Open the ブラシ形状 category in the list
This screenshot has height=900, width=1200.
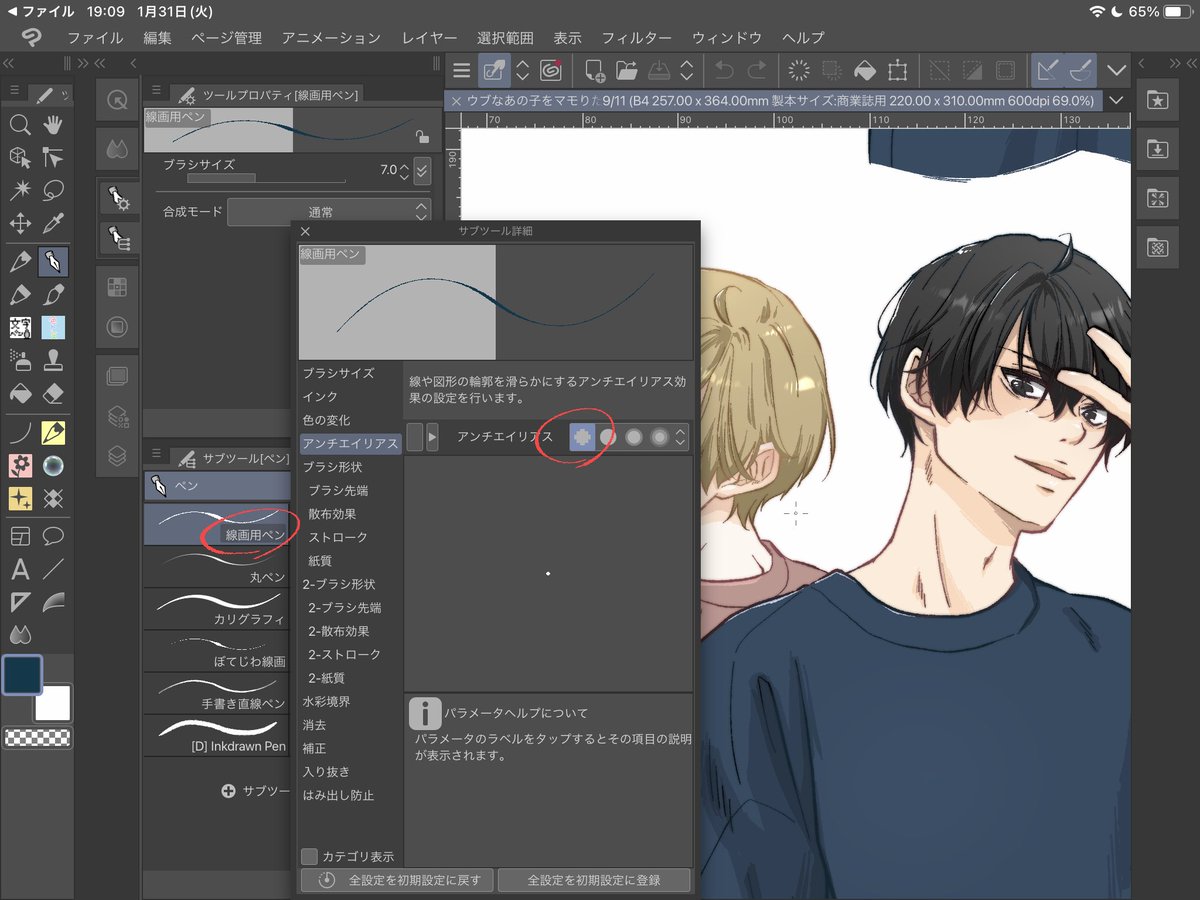(x=332, y=467)
